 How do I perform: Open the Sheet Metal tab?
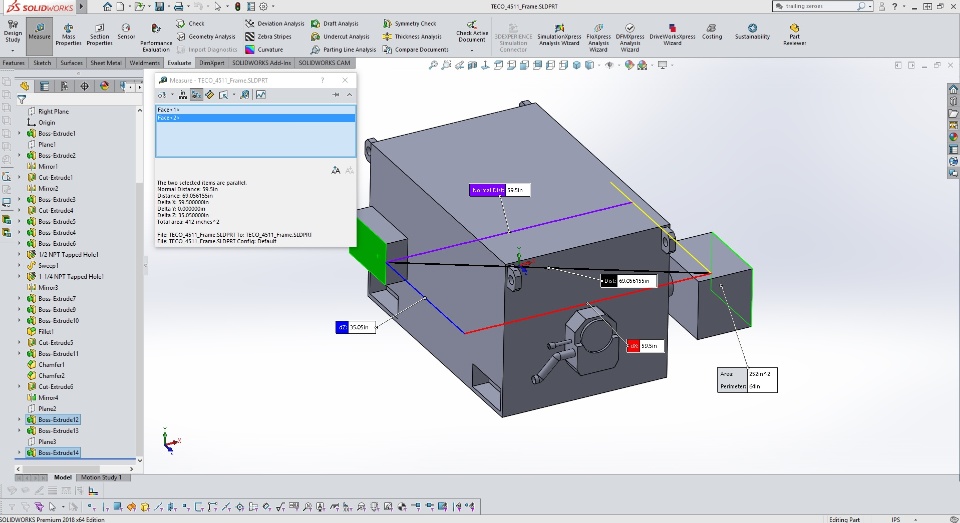coord(106,62)
